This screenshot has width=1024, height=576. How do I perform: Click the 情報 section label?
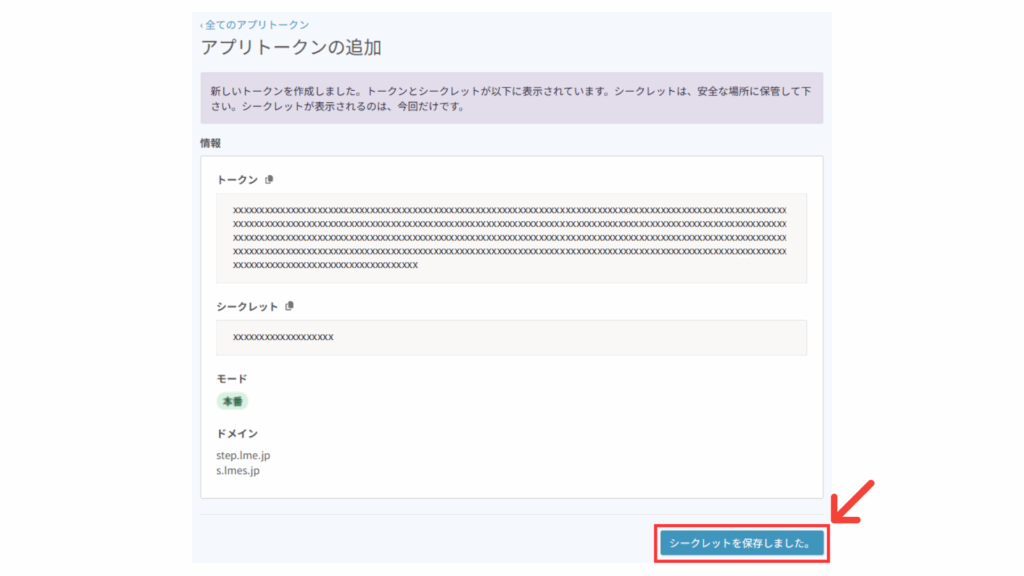click(210, 143)
